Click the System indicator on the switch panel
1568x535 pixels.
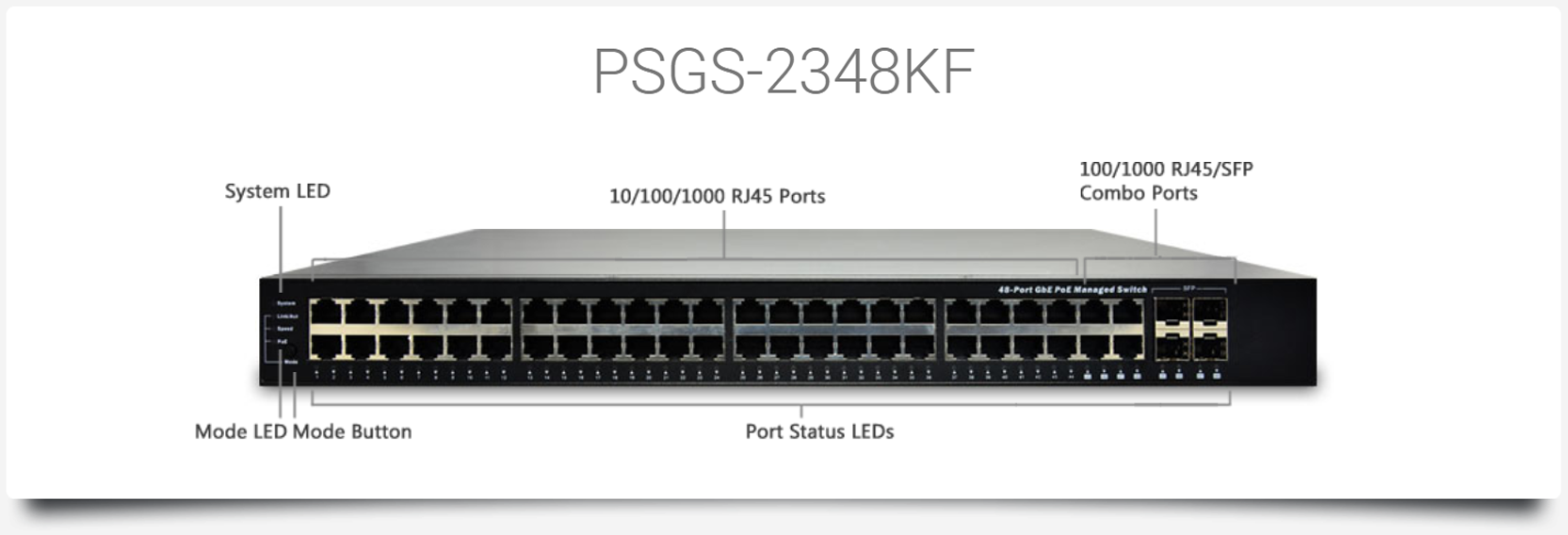(286, 303)
